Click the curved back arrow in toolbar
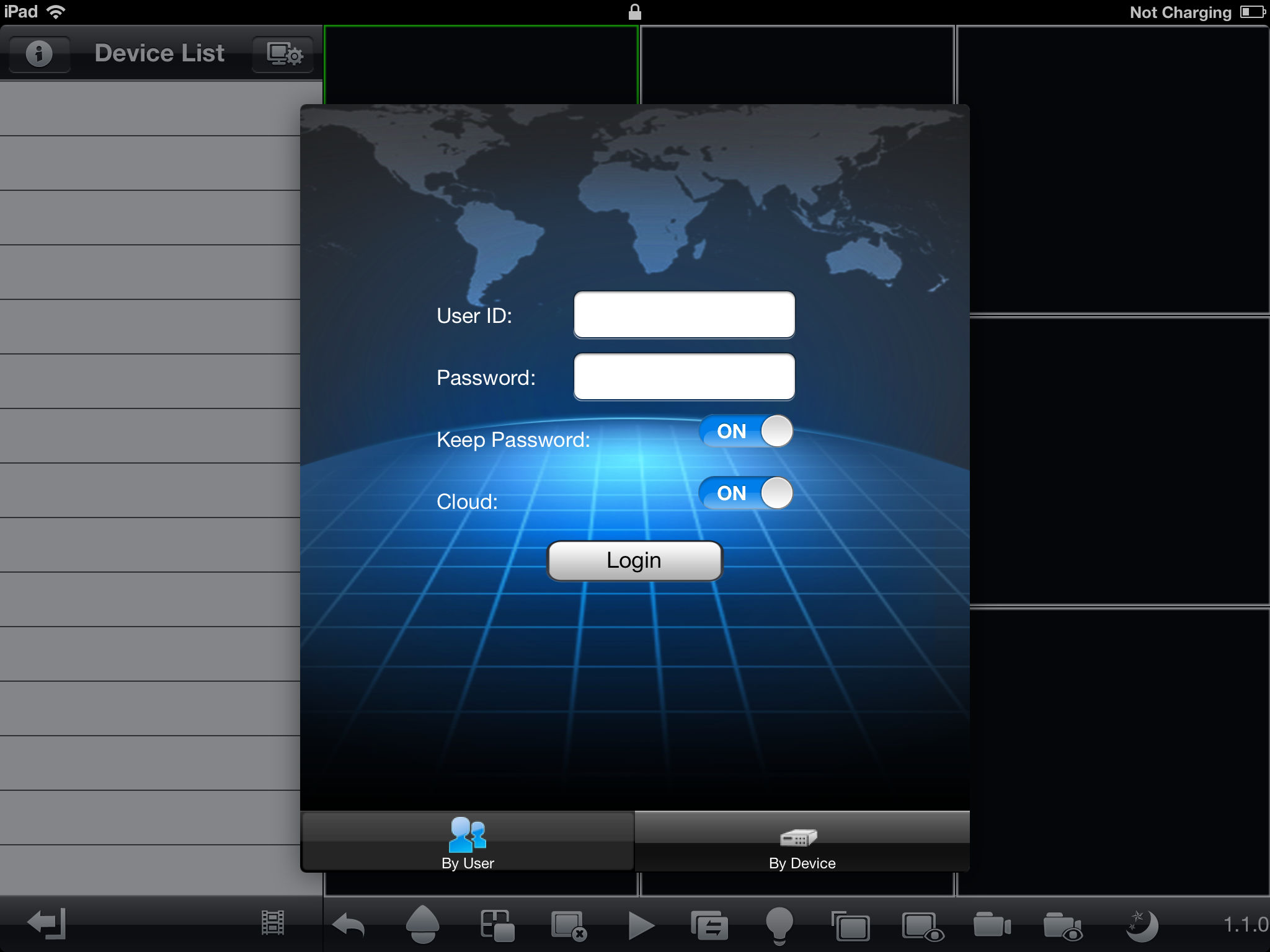Screen dimensions: 1270x952 [349, 926]
